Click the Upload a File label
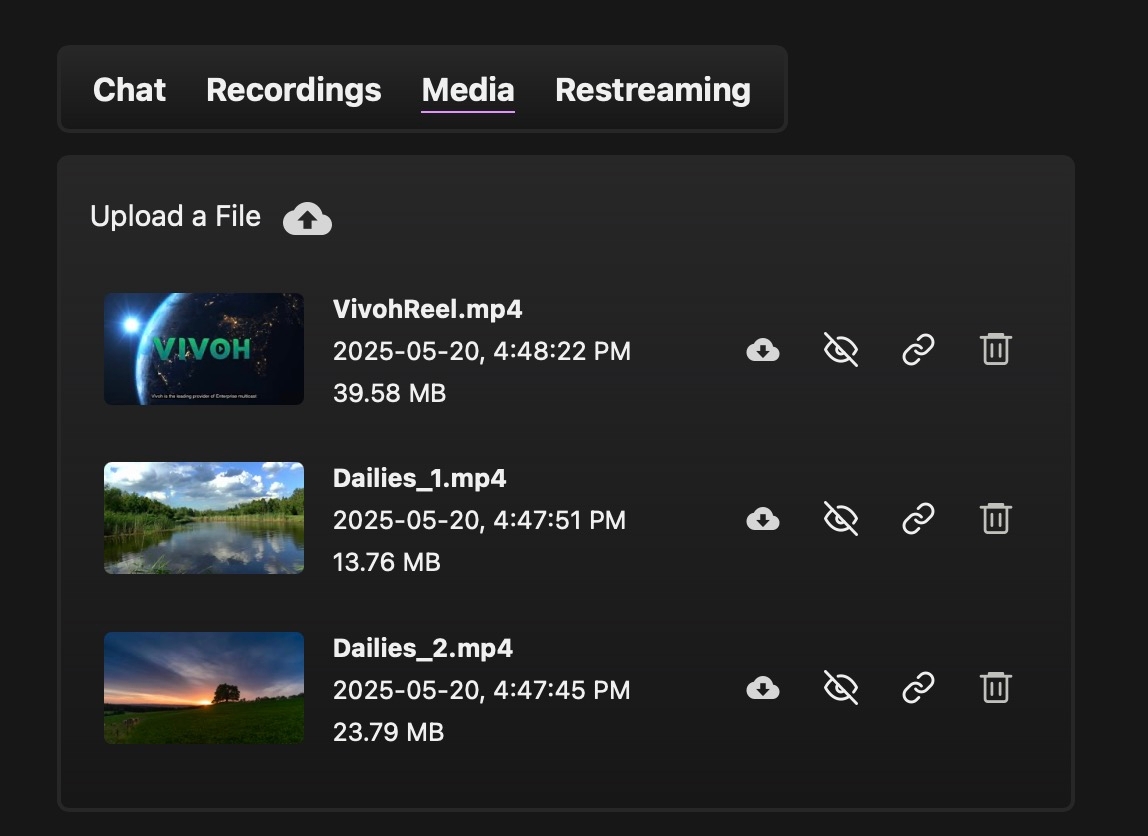 (x=175, y=217)
